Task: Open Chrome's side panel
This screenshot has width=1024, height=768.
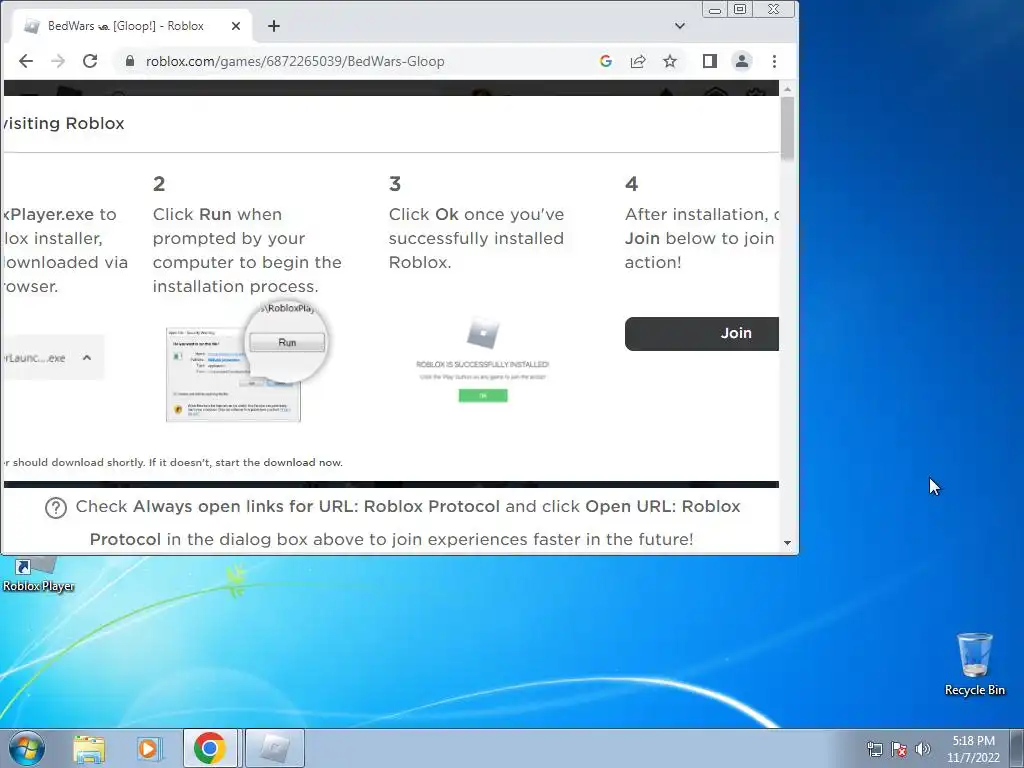Action: 710,61
